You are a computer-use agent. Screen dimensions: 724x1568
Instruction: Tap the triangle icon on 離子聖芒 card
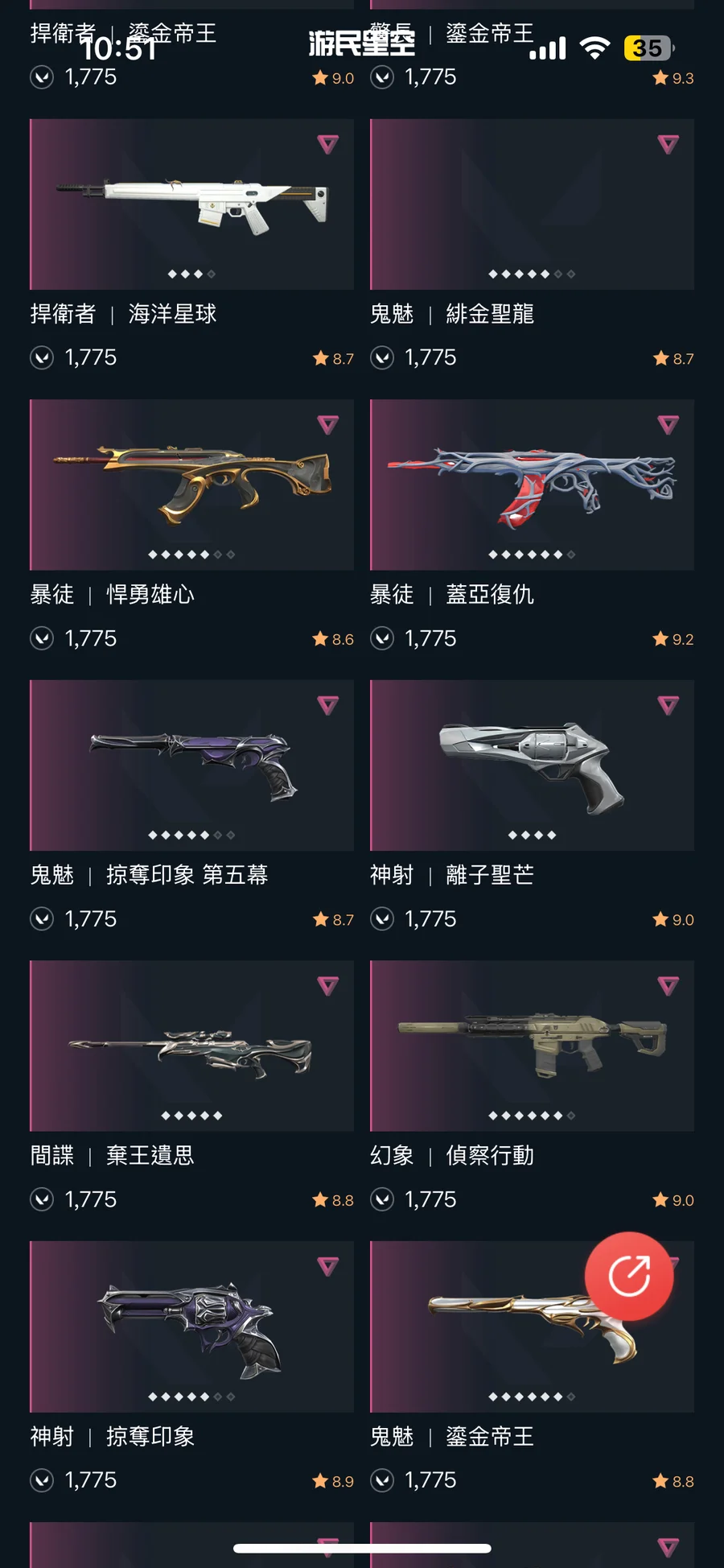[x=668, y=705]
